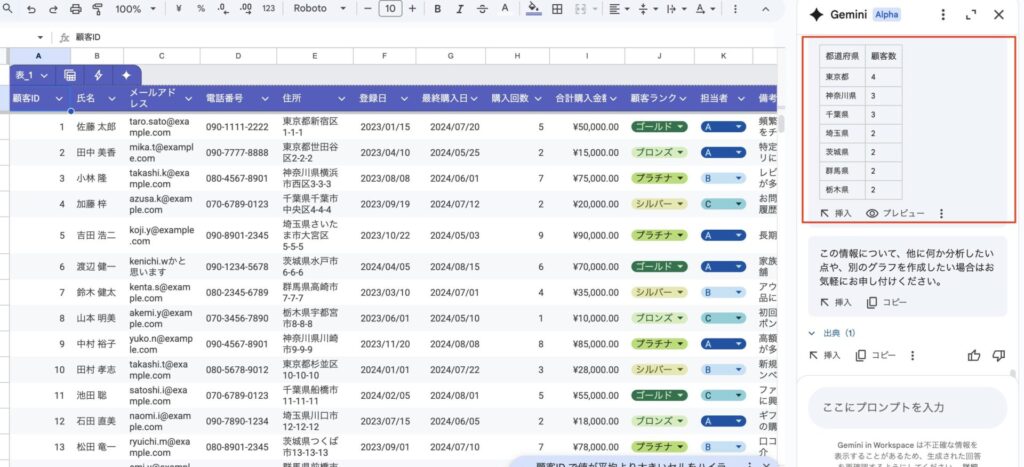
Task: Open filter dropdown on 登録日 column header
Action: (x=404, y=99)
